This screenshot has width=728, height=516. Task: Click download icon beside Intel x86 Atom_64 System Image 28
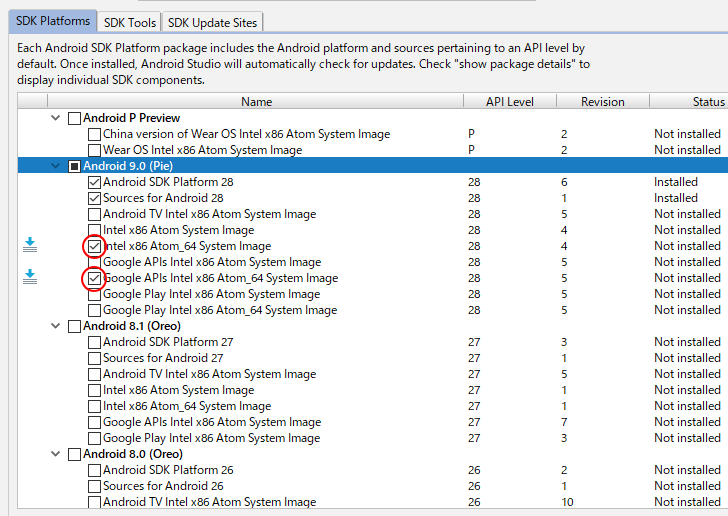(30, 244)
